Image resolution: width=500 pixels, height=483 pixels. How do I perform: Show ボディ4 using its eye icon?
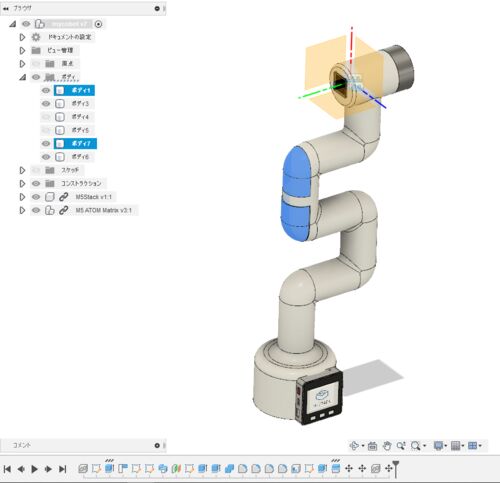click(x=46, y=117)
